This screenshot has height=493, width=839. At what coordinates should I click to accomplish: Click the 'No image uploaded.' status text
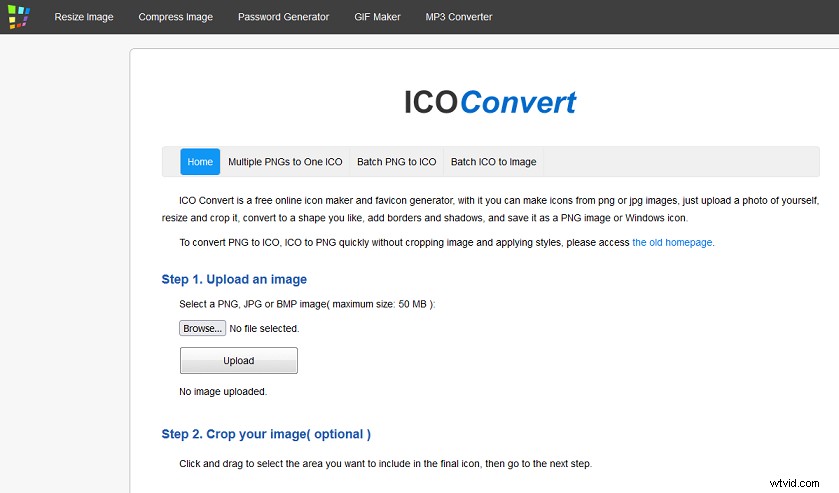point(223,392)
